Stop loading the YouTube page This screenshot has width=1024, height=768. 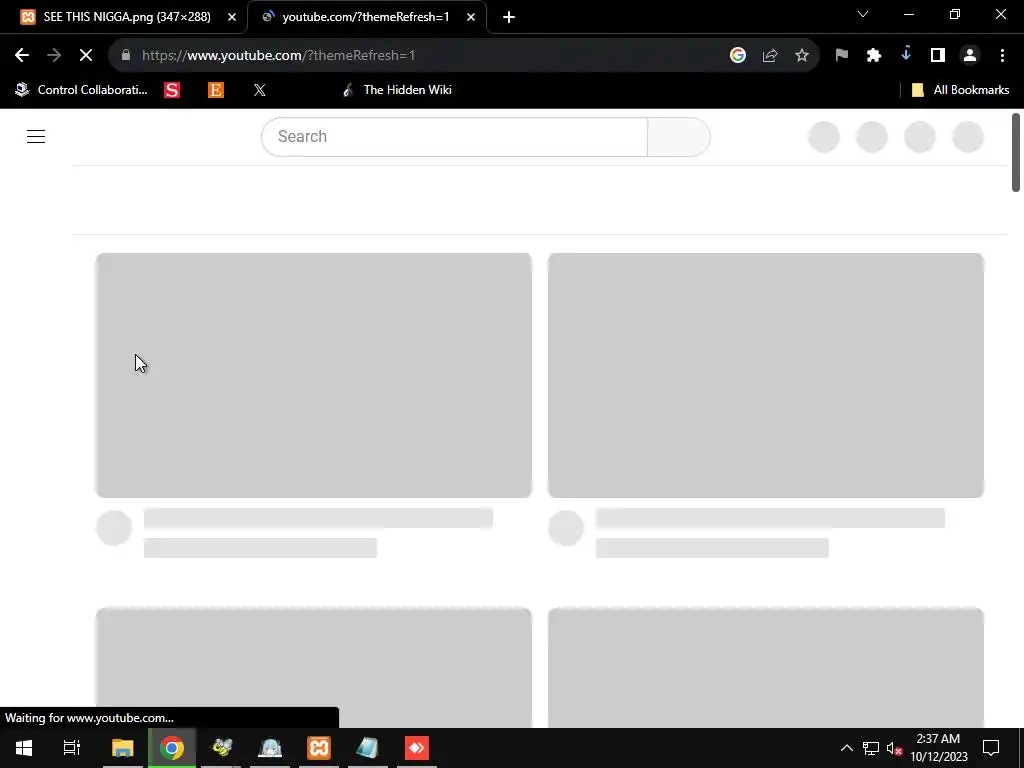[x=86, y=56]
